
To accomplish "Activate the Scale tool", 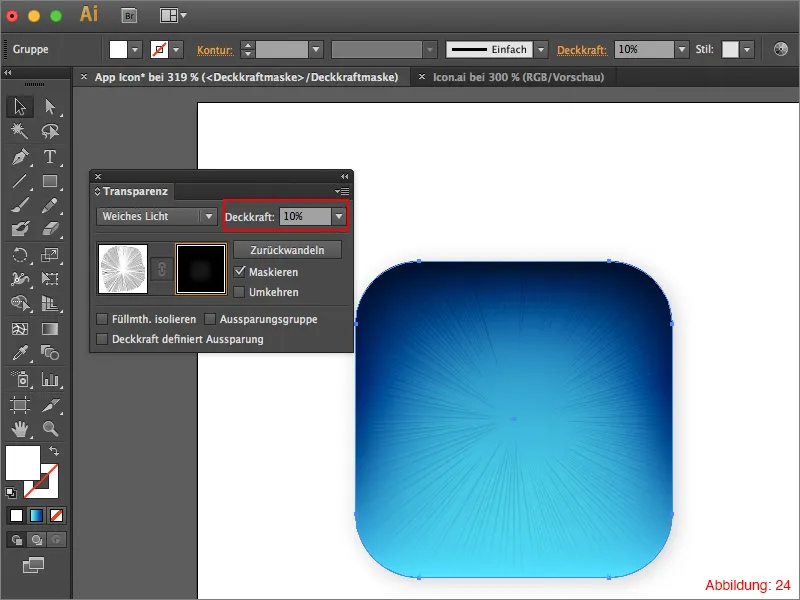I will 49,254.
